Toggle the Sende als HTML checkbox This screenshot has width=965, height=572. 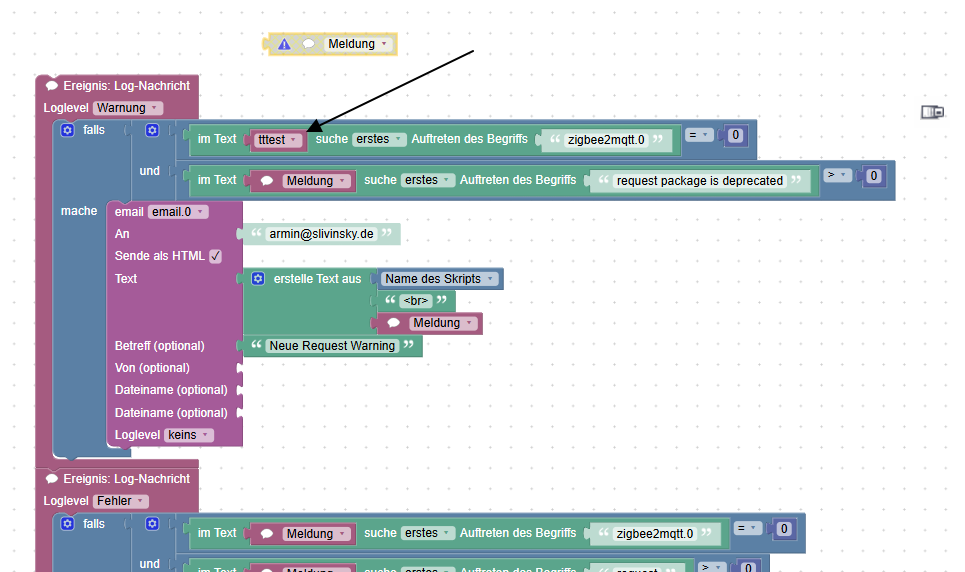coord(215,256)
